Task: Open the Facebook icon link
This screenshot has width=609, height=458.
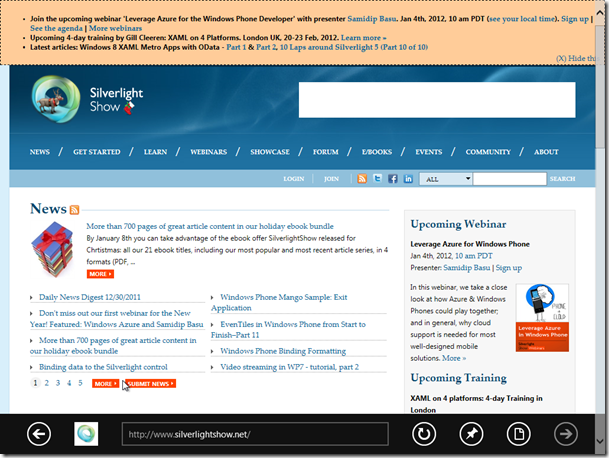Action: (x=393, y=179)
